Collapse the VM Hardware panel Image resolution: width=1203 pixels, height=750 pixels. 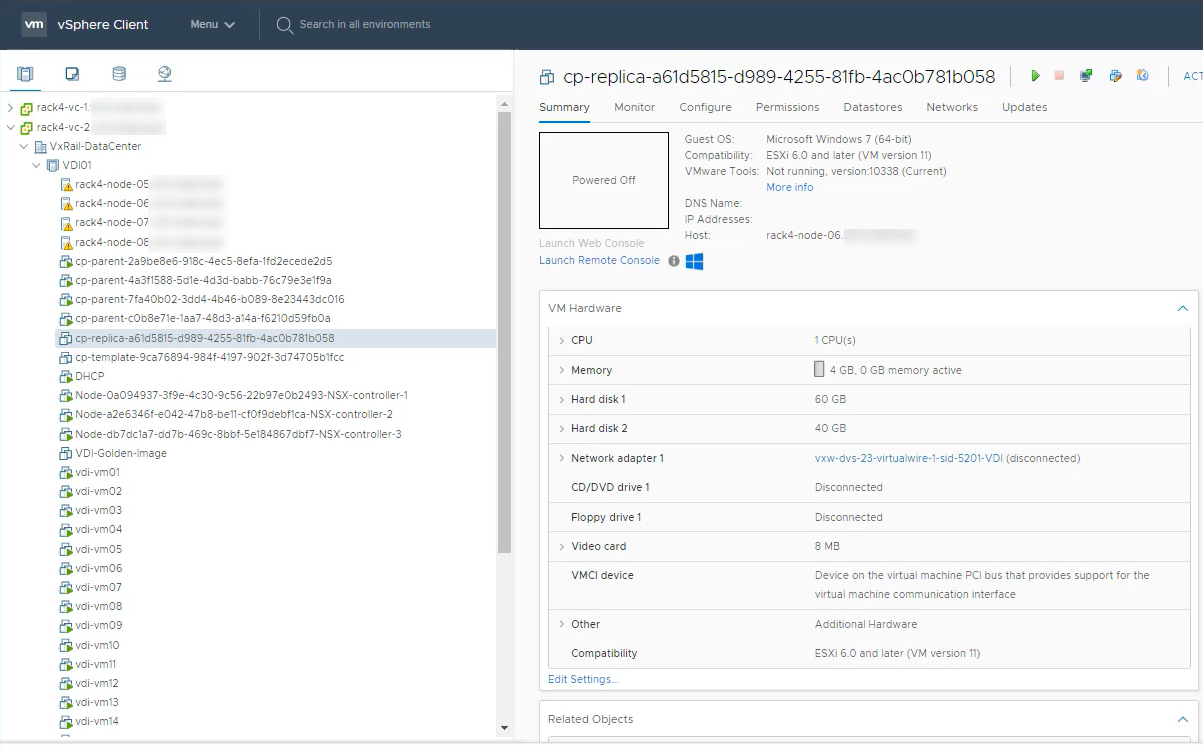[x=1182, y=309]
